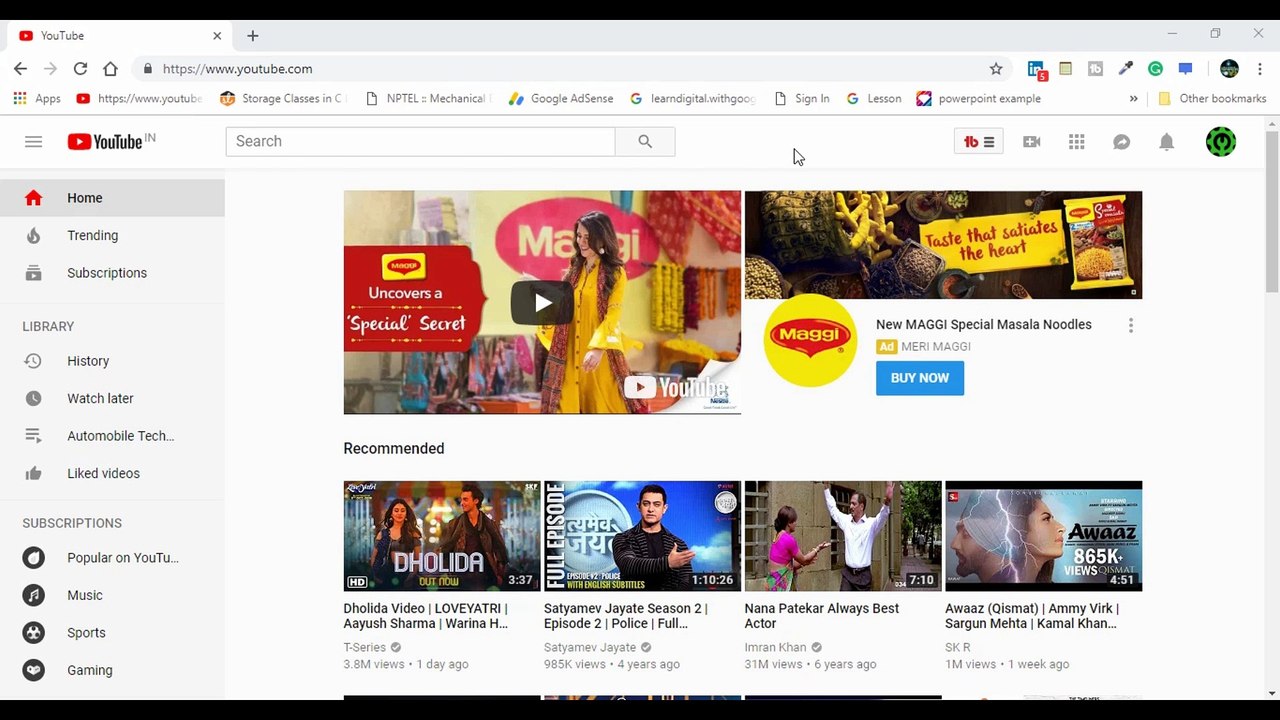This screenshot has height=720, width=1280.
Task: Open Satyamev Jayate video thumbnail
Action: coord(642,536)
